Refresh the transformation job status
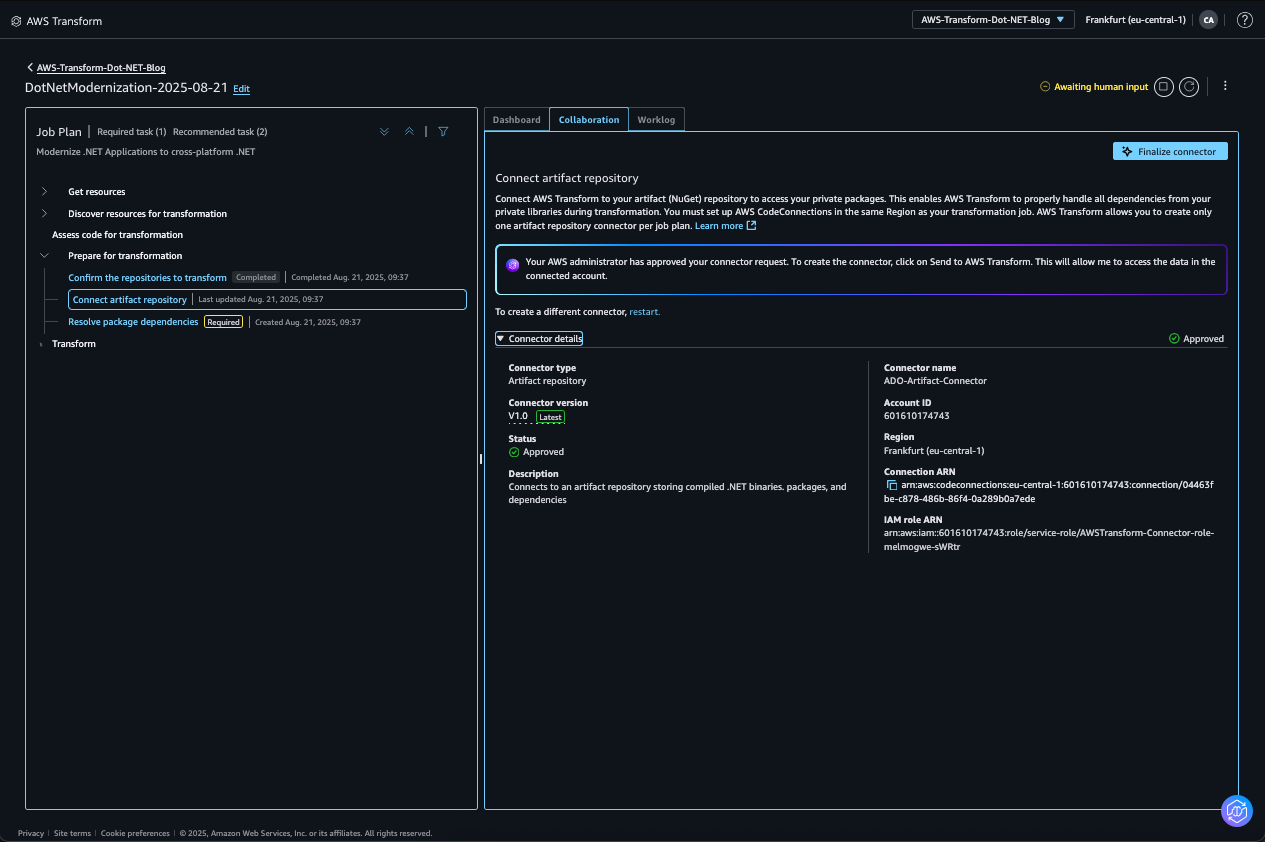 click(1189, 86)
